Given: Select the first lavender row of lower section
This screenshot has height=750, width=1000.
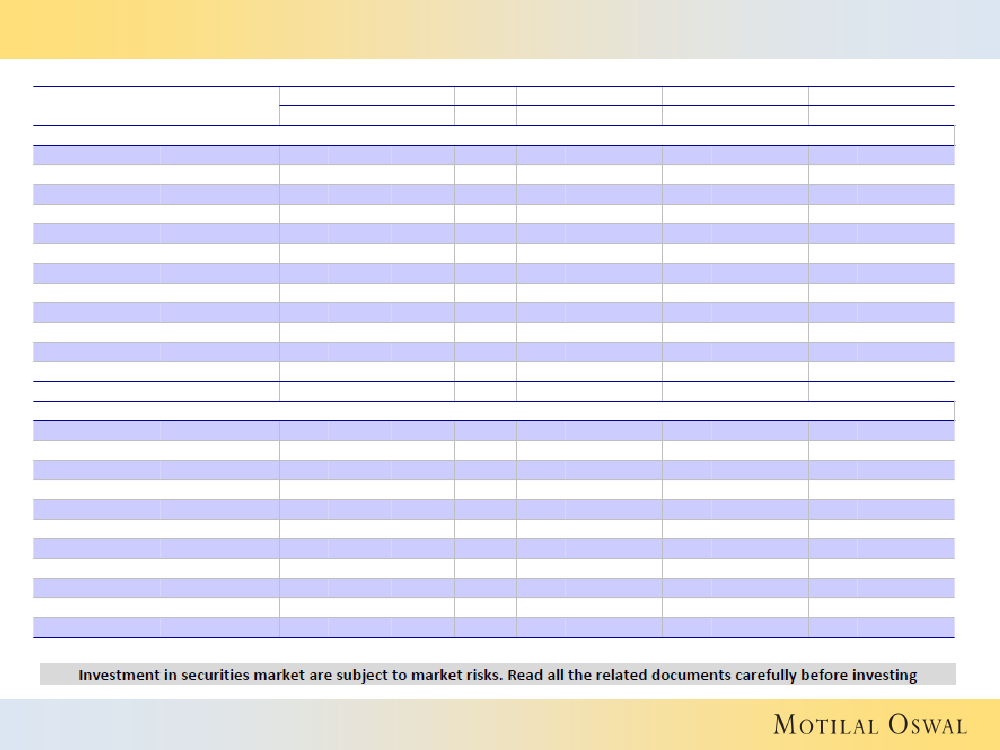Looking at the screenshot, I should [493, 431].
